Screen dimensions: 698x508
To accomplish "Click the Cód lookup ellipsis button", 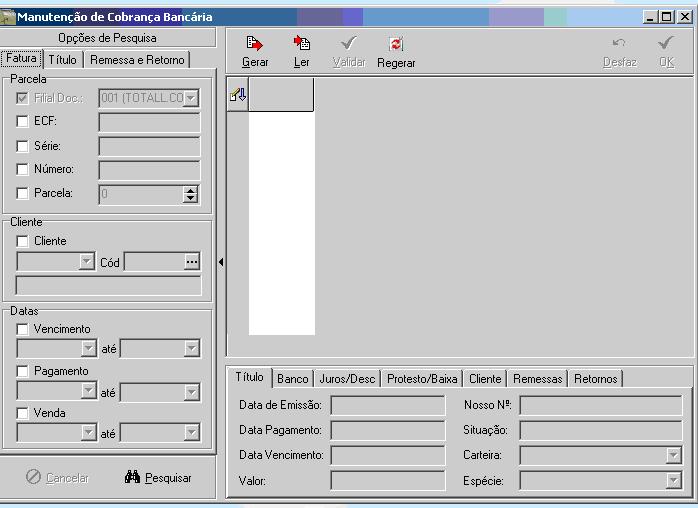I will click(192, 262).
